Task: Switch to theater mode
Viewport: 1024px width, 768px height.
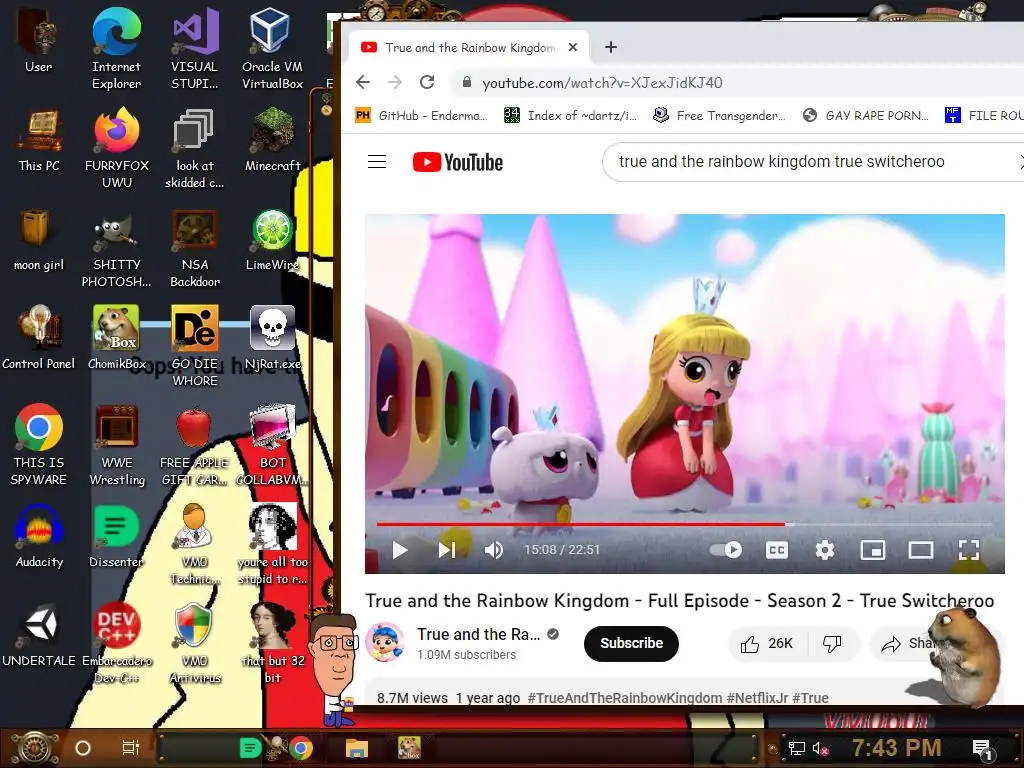Action: click(921, 550)
